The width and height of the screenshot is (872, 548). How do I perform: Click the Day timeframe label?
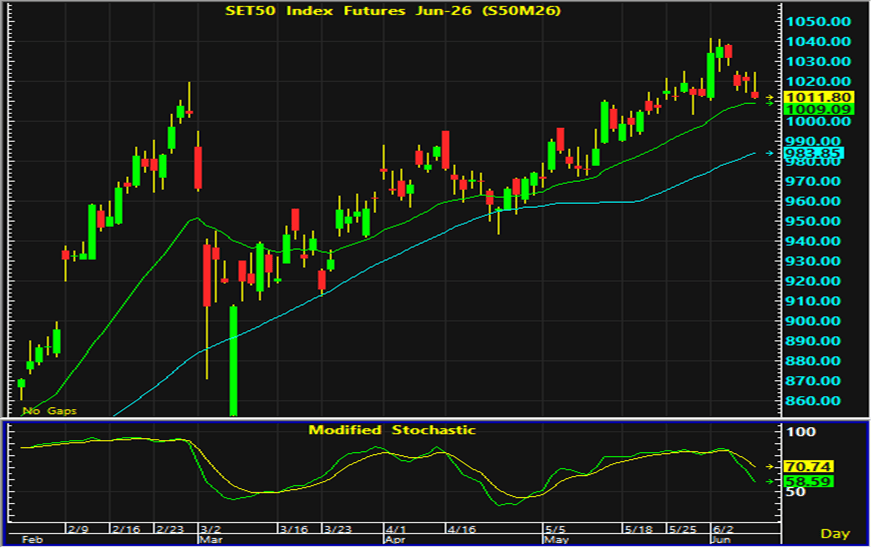point(835,534)
